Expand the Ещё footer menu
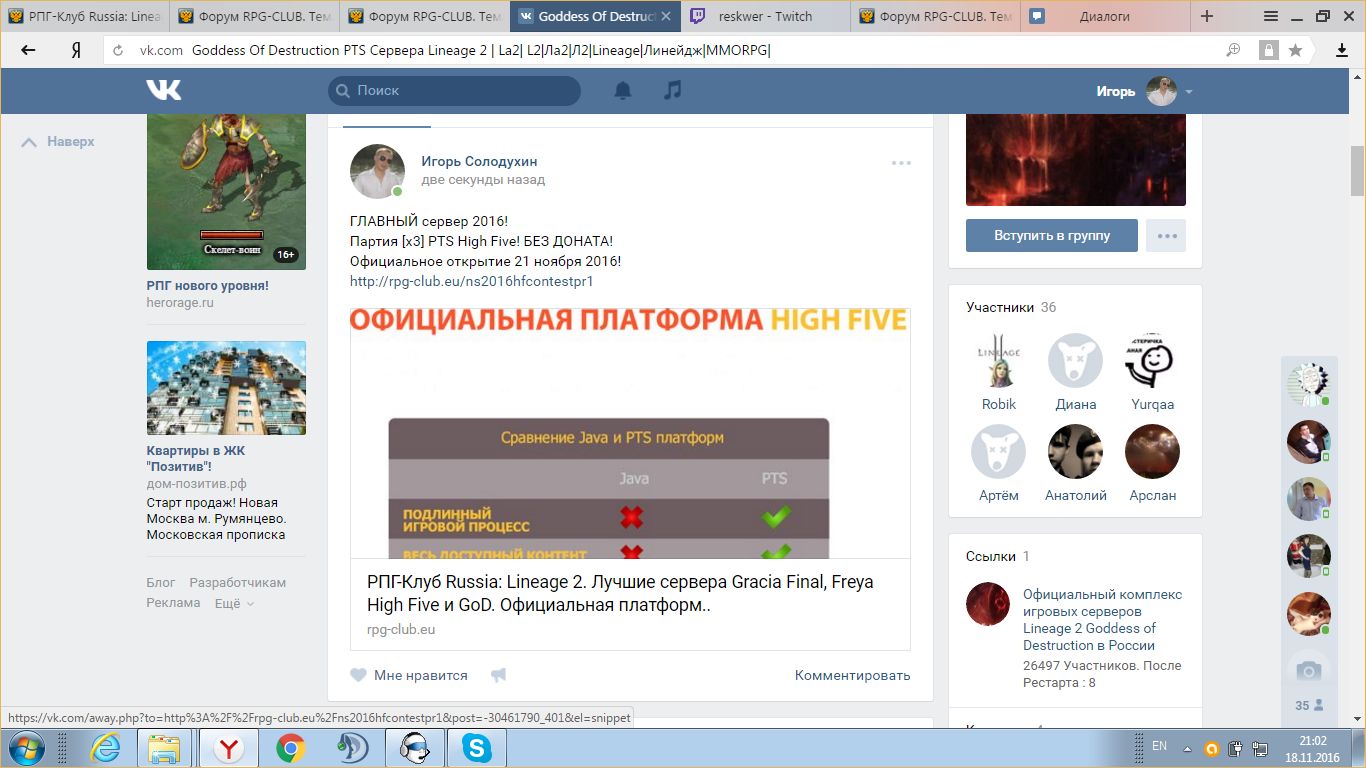The width and height of the screenshot is (1366, 768). 234,603
